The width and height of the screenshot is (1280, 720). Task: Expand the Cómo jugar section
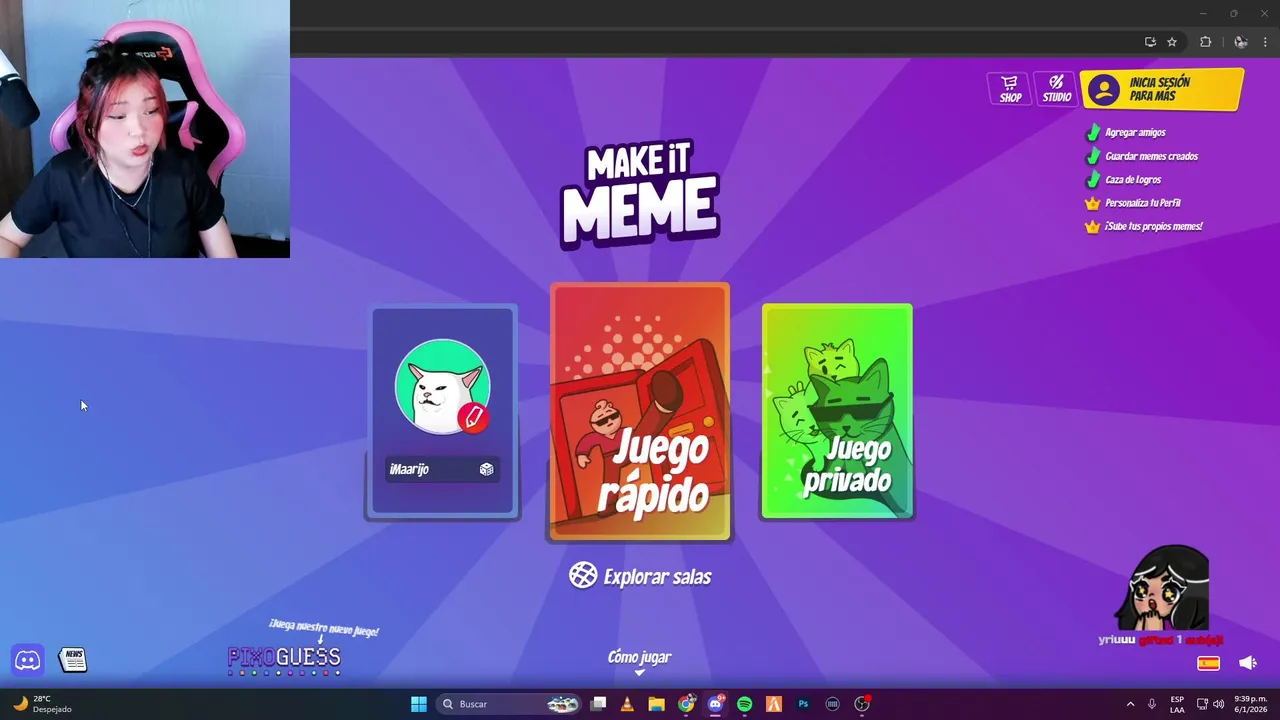pos(639,660)
